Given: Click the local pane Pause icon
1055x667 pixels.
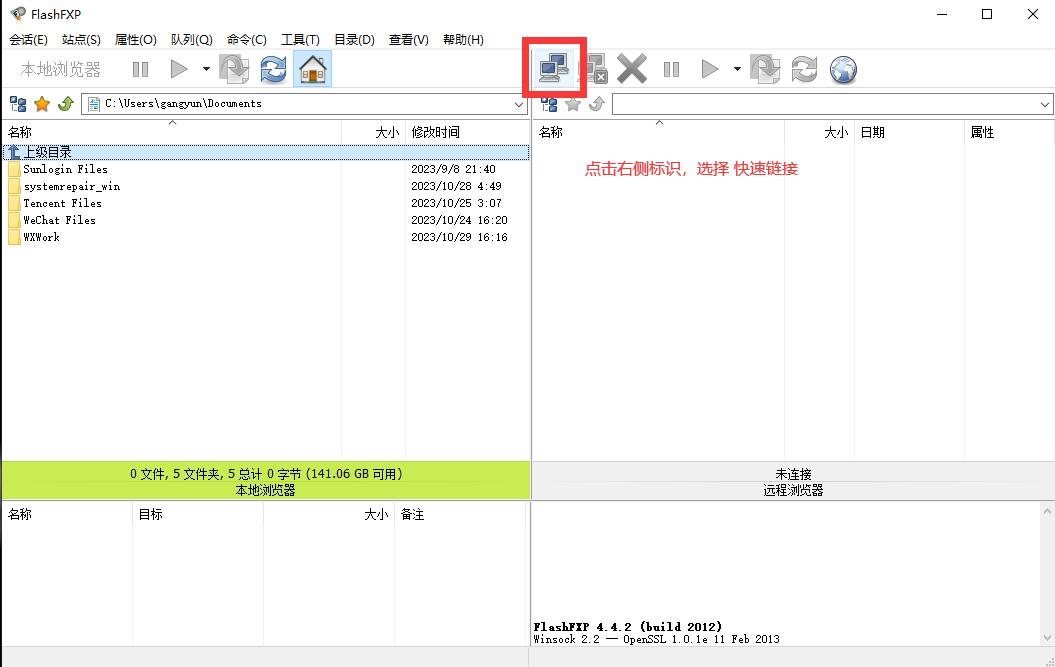Looking at the screenshot, I should pos(140,69).
